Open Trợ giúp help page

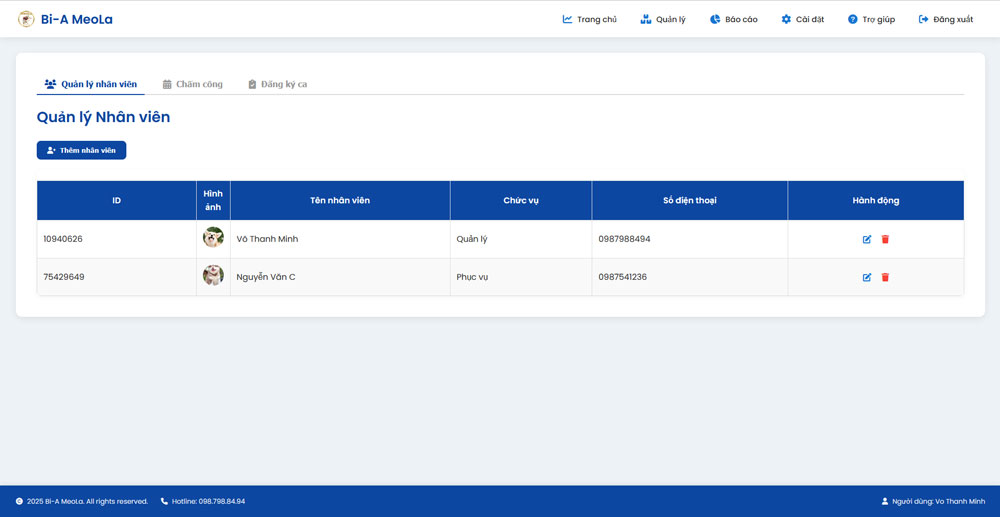(x=871, y=19)
